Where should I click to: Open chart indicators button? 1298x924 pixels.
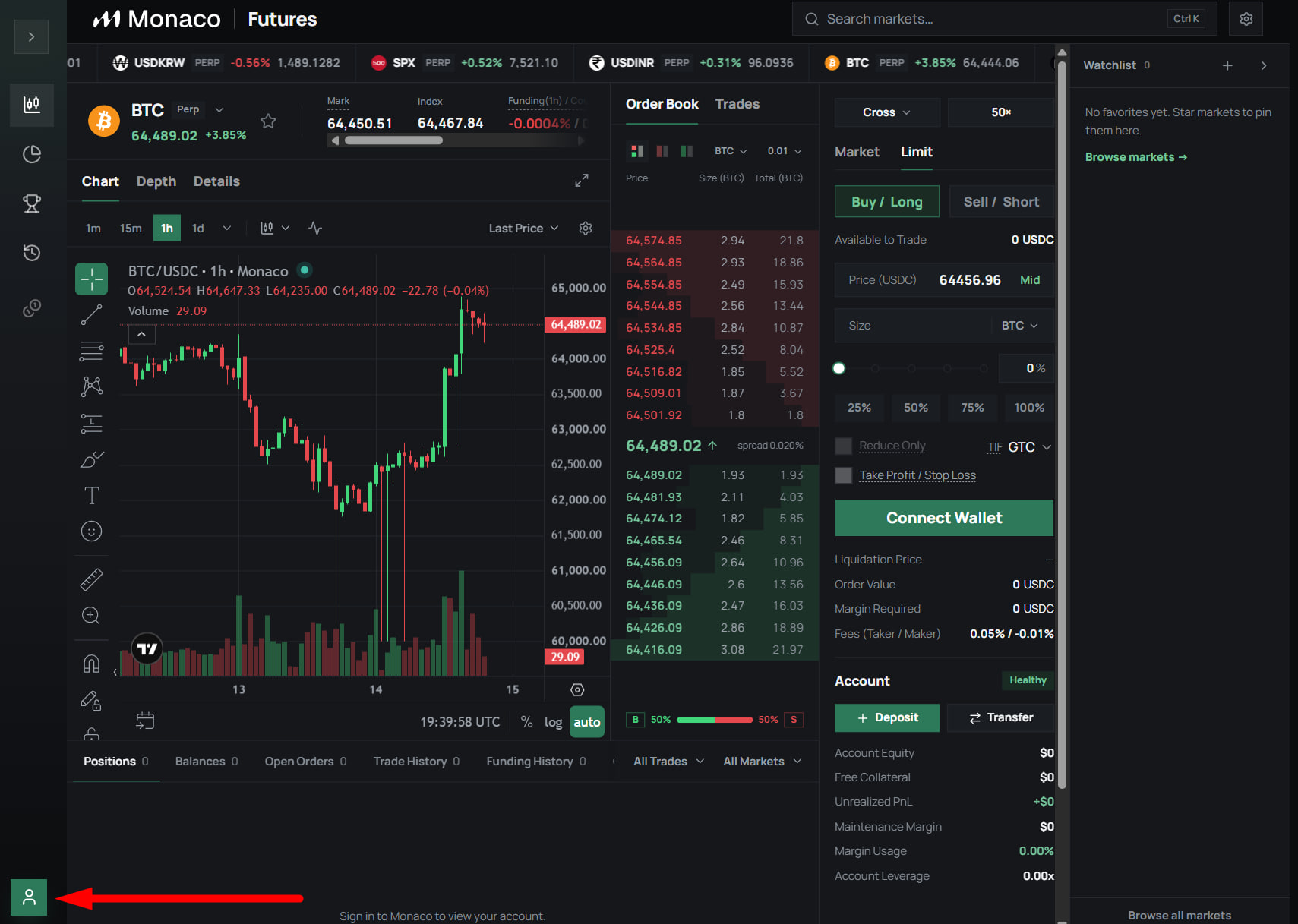tap(315, 228)
